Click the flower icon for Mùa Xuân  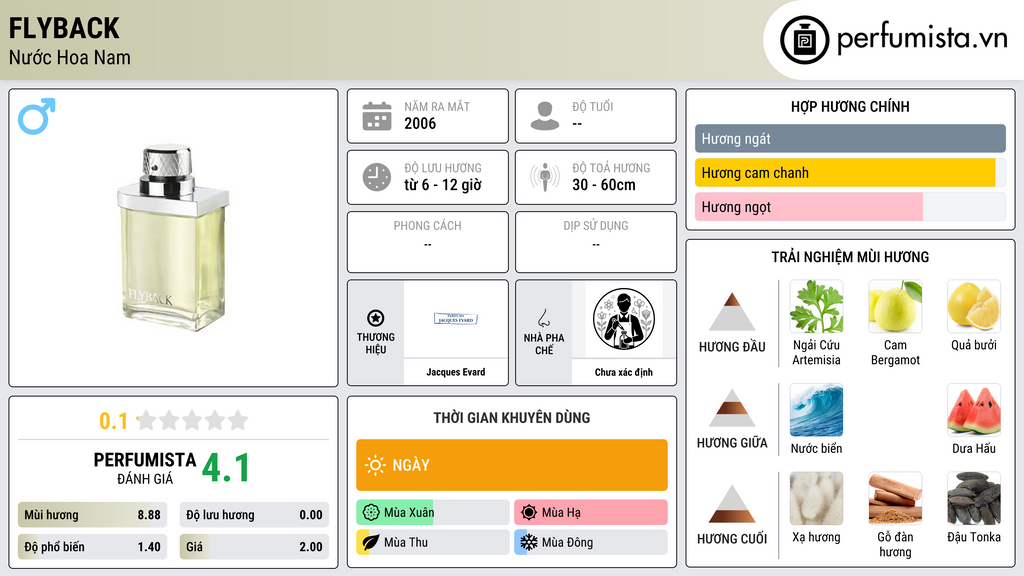371,513
